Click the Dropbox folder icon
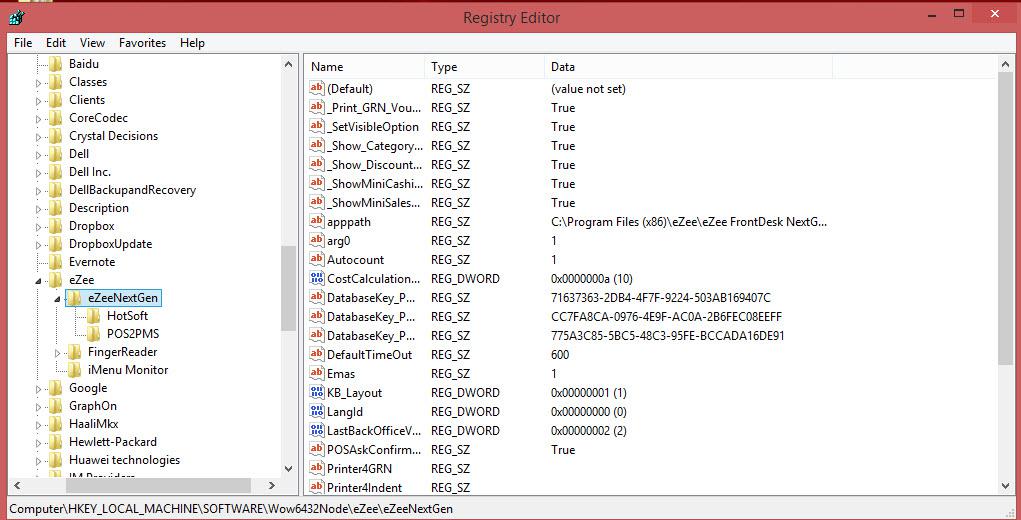The width and height of the screenshot is (1021, 520). tap(56, 226)
